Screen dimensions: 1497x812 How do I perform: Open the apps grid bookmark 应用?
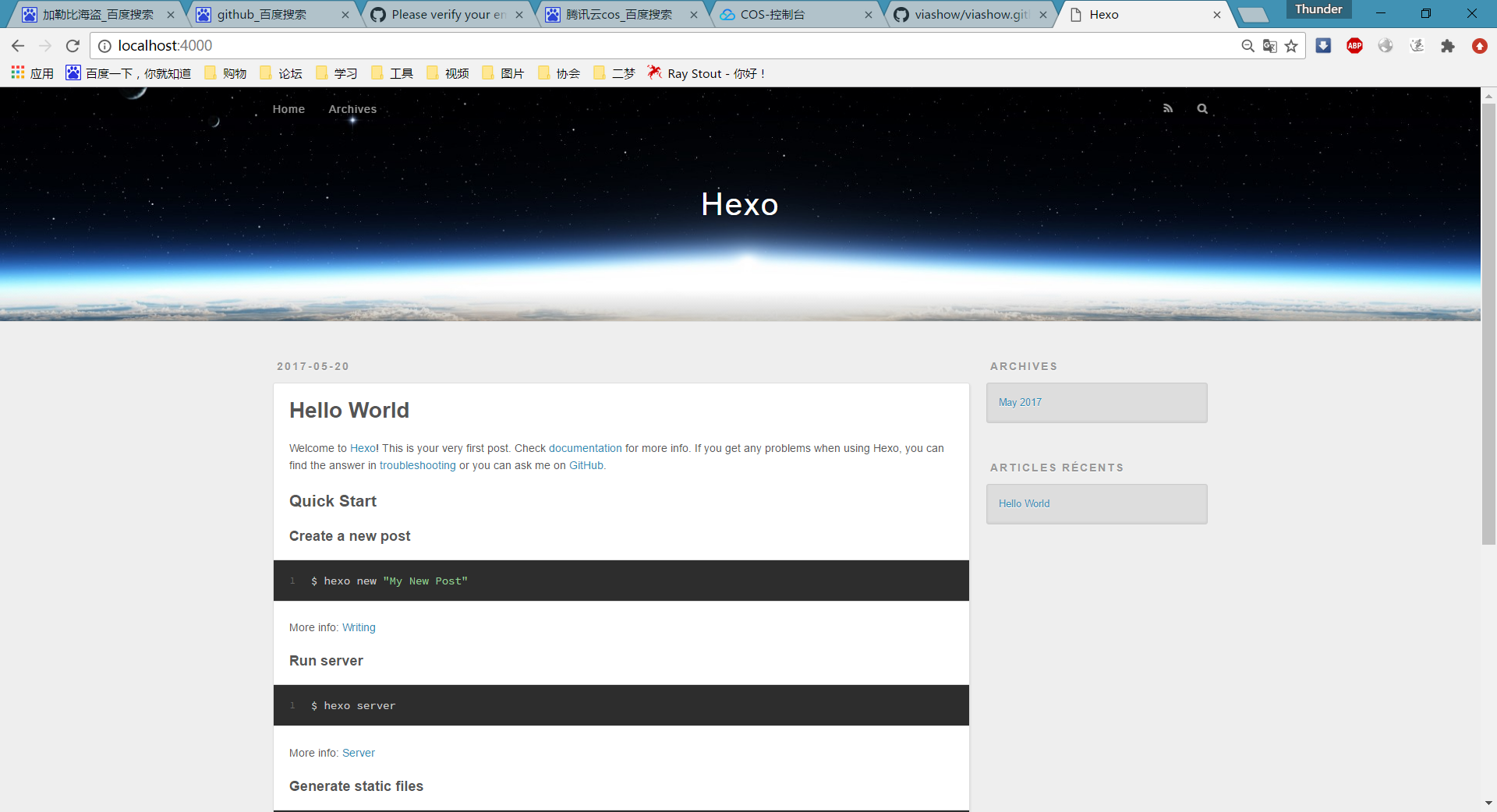tap(32, 73)
